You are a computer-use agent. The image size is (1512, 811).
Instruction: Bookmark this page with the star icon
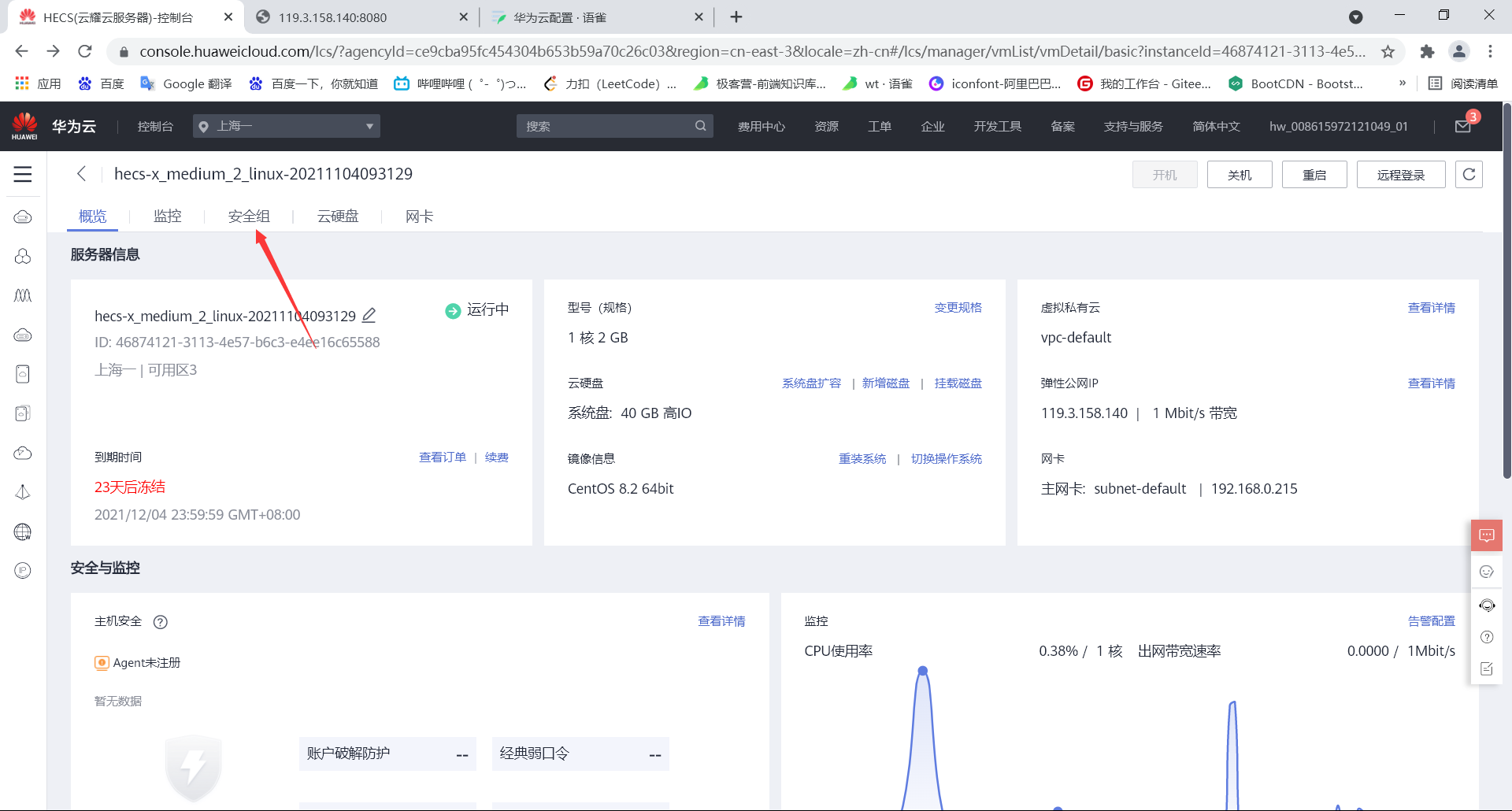[1388, 51]
